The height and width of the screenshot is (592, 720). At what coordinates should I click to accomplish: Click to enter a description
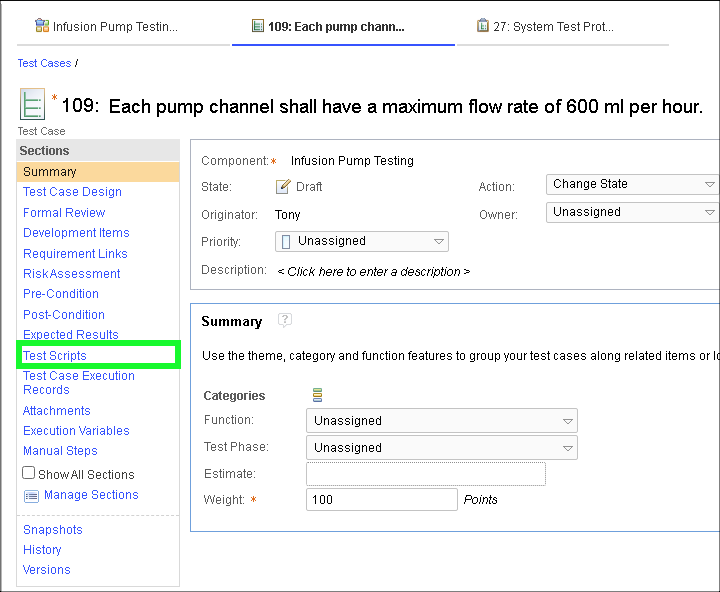tap(373, 271)
